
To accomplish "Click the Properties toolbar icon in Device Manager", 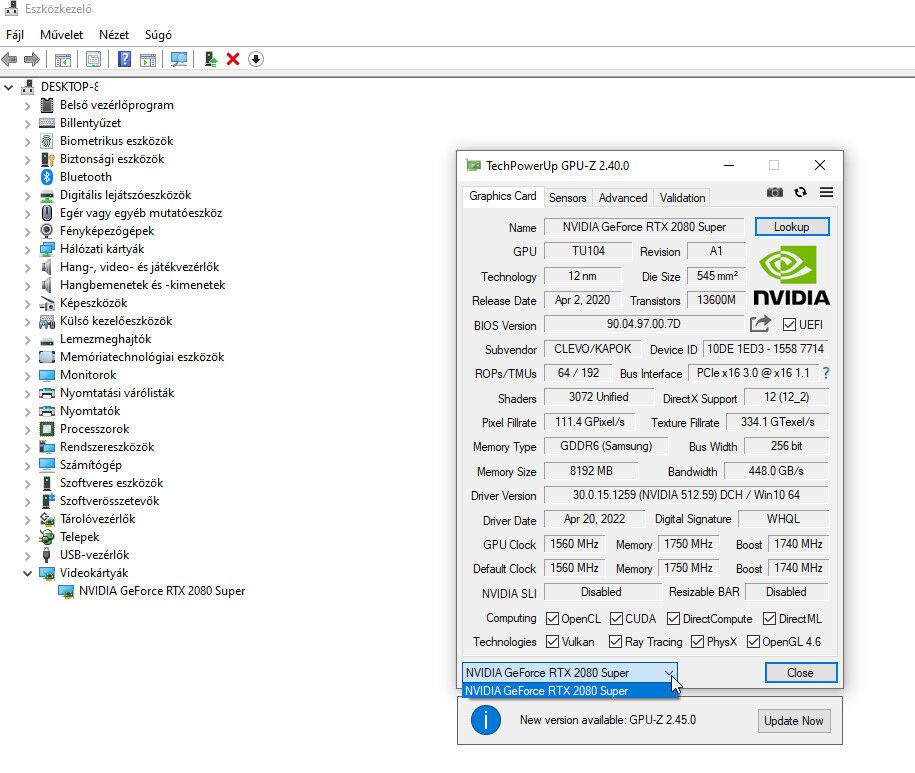I will (93, 59).
